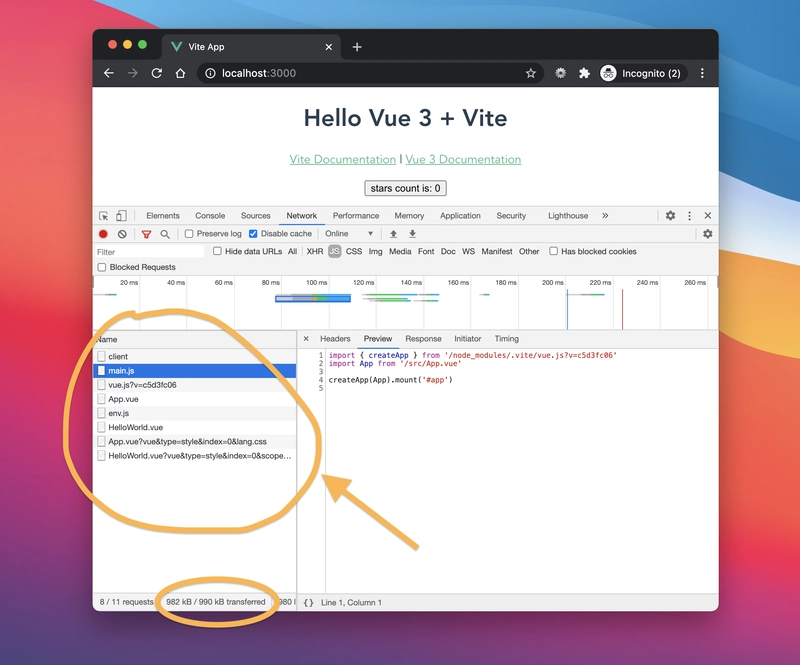Import HAR file with upload arrow
This screenshot has height=665, width=800.
point(393,234)
